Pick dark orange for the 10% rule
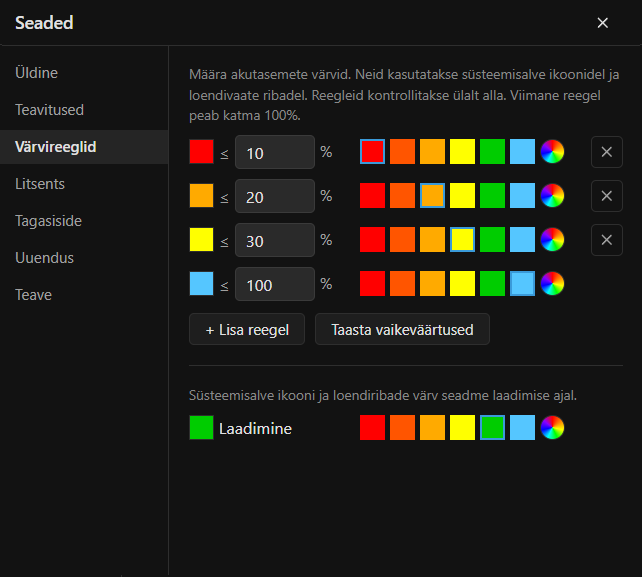 pyautogui.click(x=402, y=152)
